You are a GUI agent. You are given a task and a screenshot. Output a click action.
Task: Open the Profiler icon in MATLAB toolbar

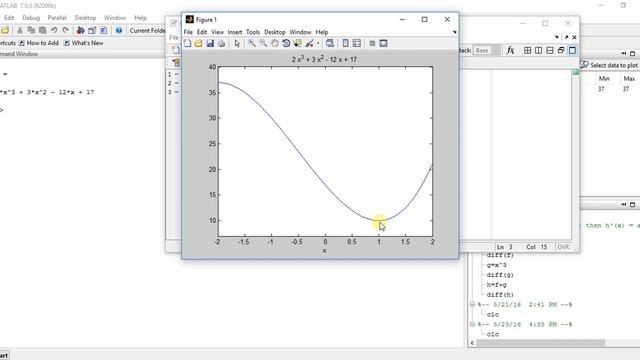(x=104, y=31)
